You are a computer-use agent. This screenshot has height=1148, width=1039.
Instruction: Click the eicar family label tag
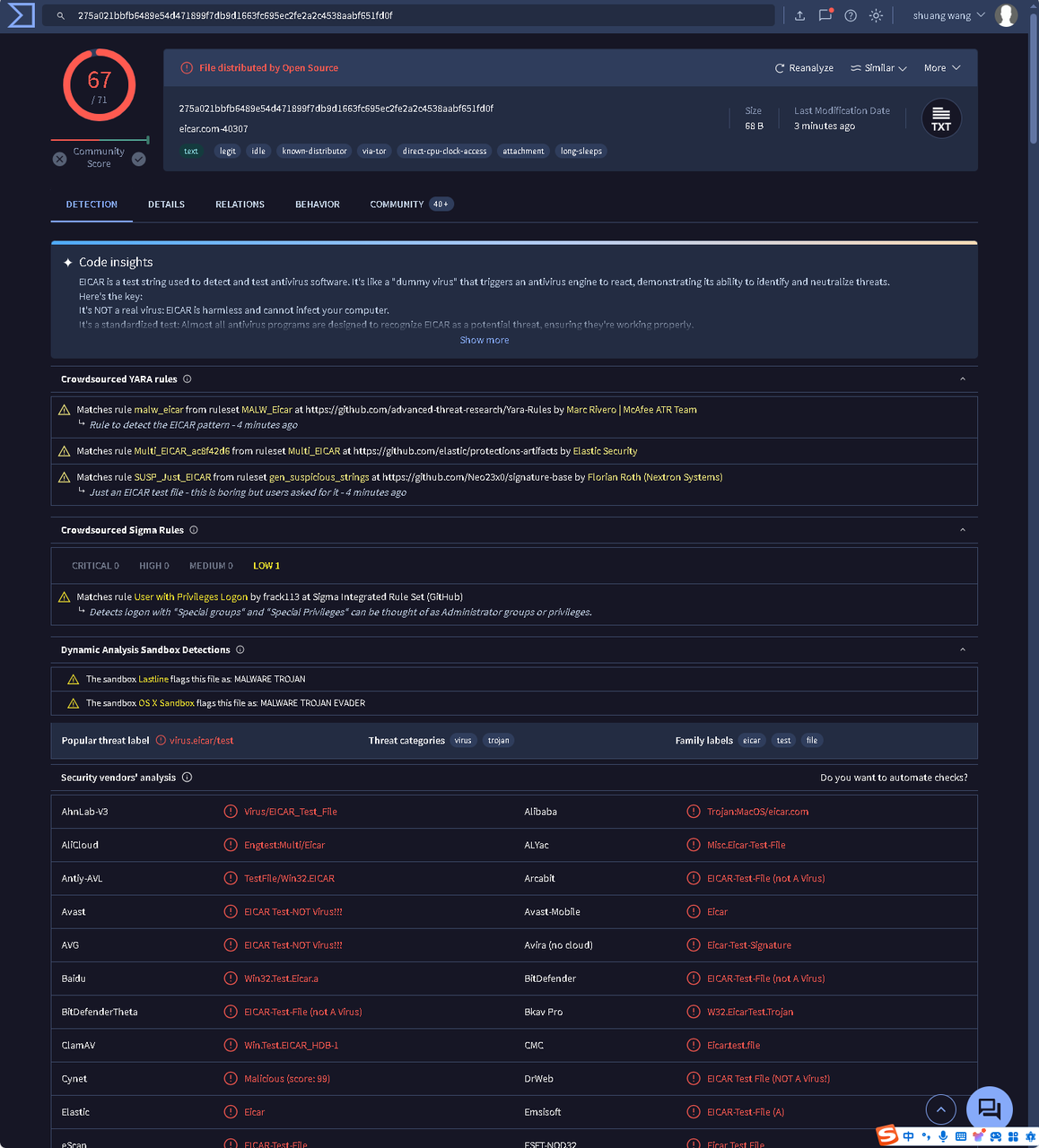pos(752,741)
